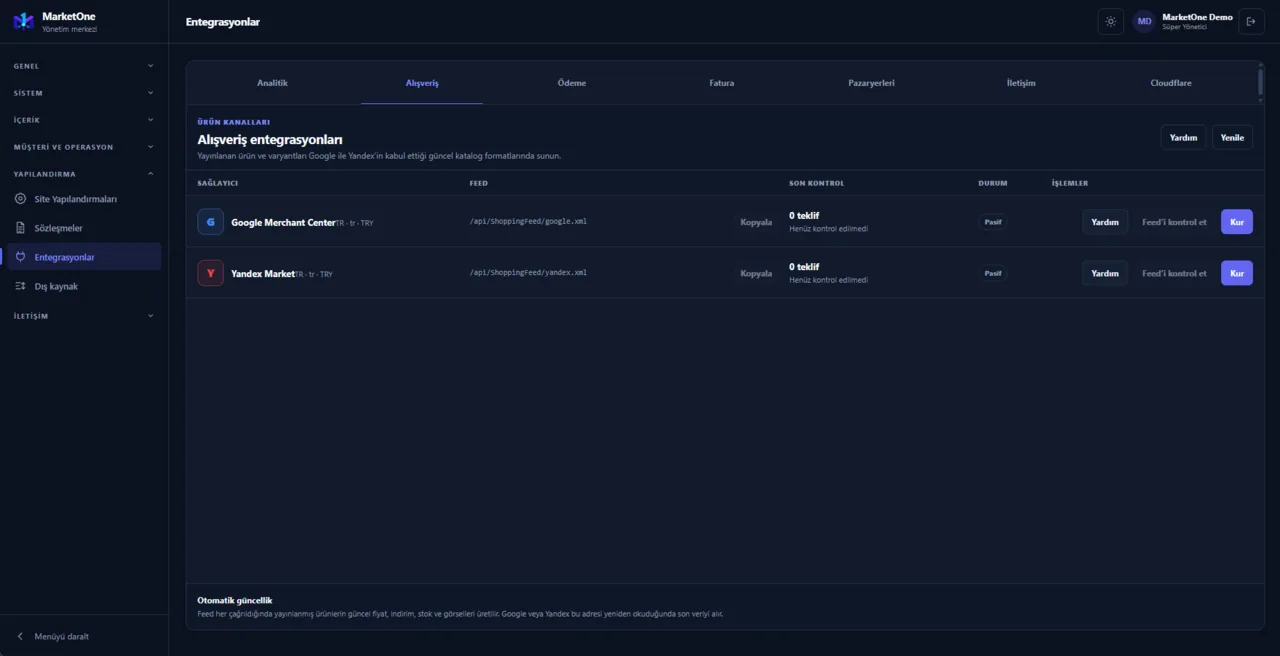Open Sözleşmeler document icon

pos(21,228)
